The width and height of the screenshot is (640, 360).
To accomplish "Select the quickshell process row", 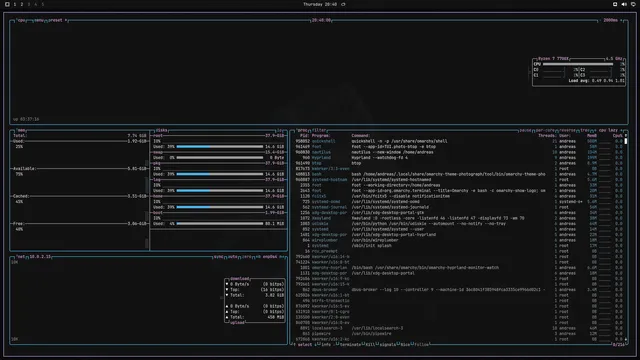I will tap(459, 141).
